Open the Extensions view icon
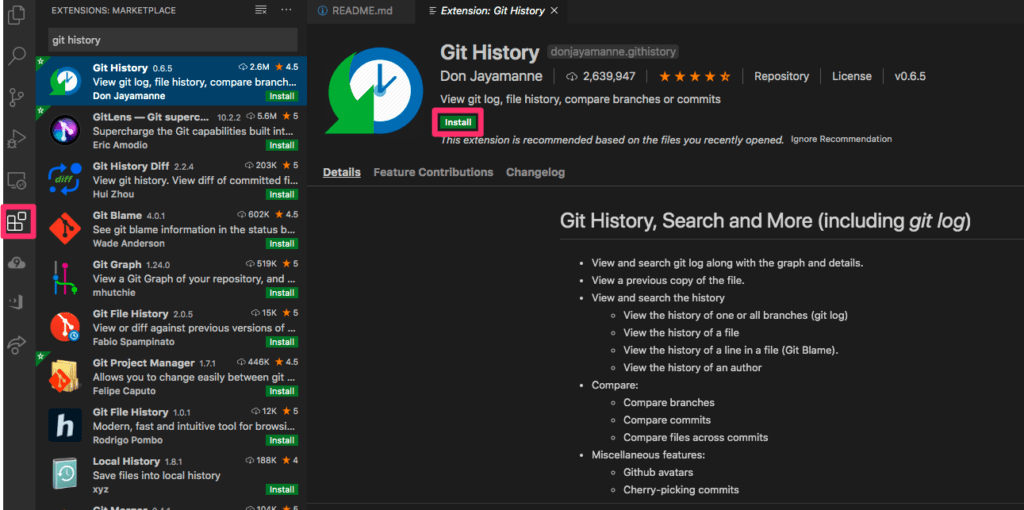Viewport: 1024px width, 510px height. [x=16, y=222]
